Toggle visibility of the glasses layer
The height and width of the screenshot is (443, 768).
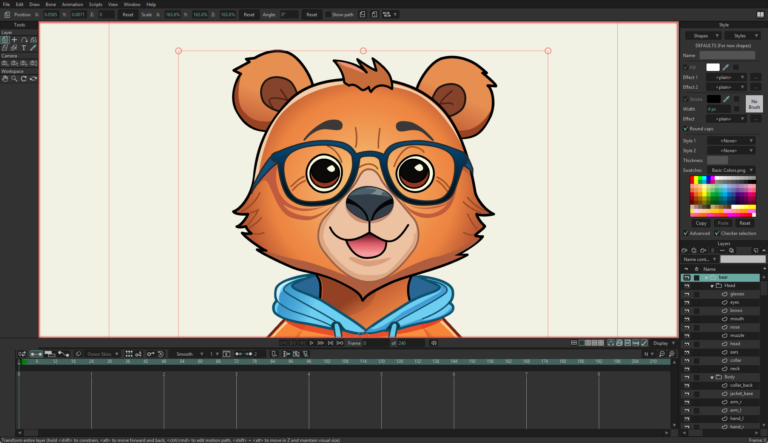pyautogui.click(x=687, y=294)
